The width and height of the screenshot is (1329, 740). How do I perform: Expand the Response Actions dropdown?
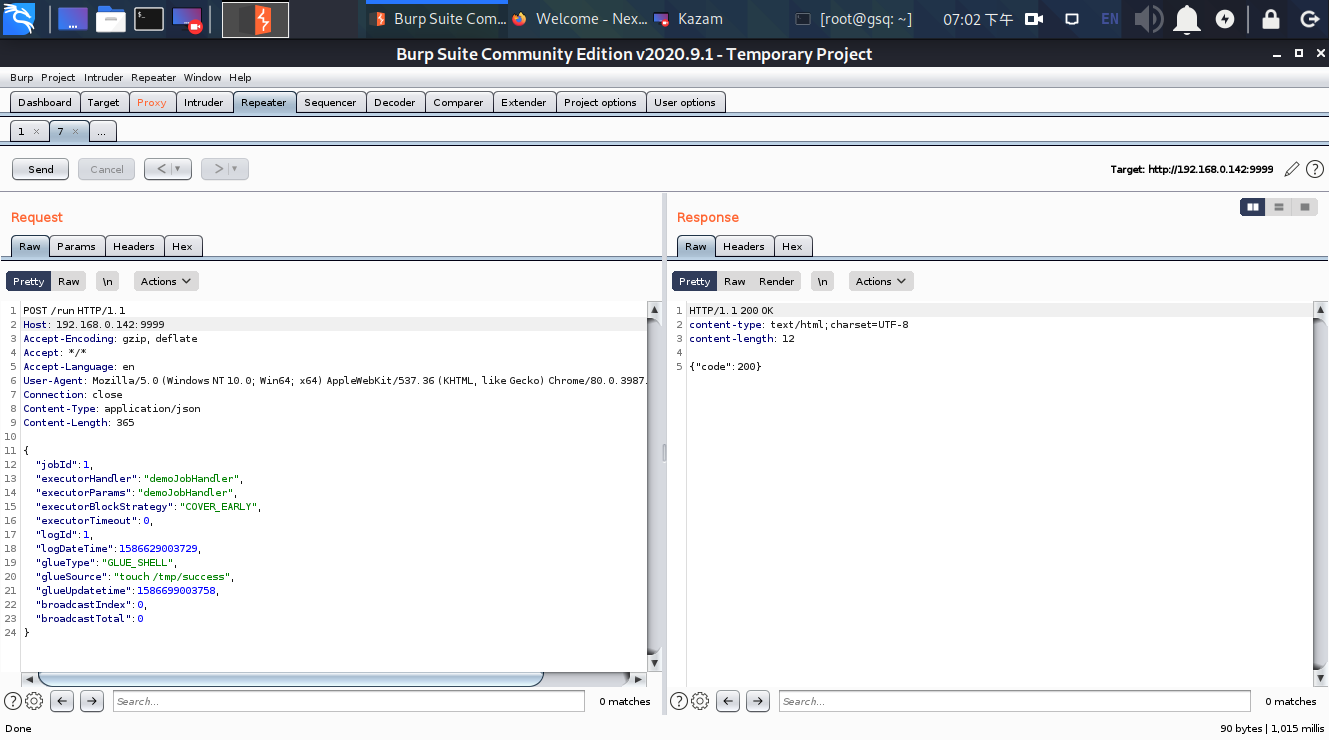pos(881,281)
